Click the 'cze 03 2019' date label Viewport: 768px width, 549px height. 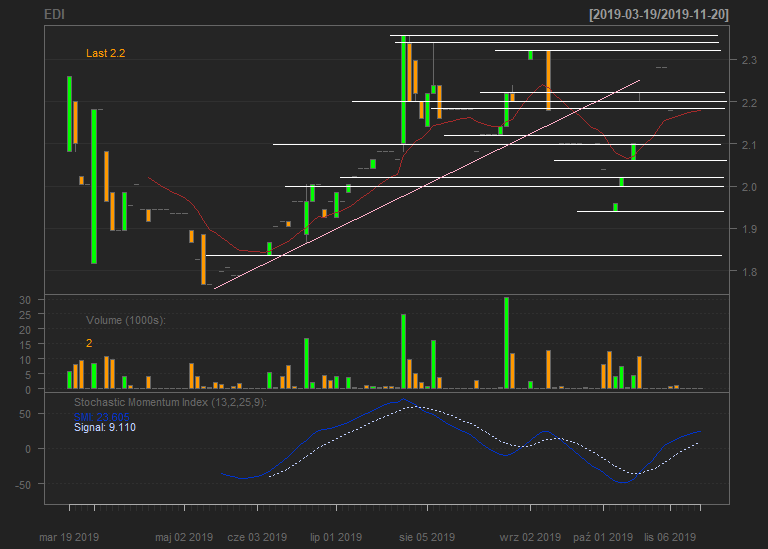tap(257, 537)
